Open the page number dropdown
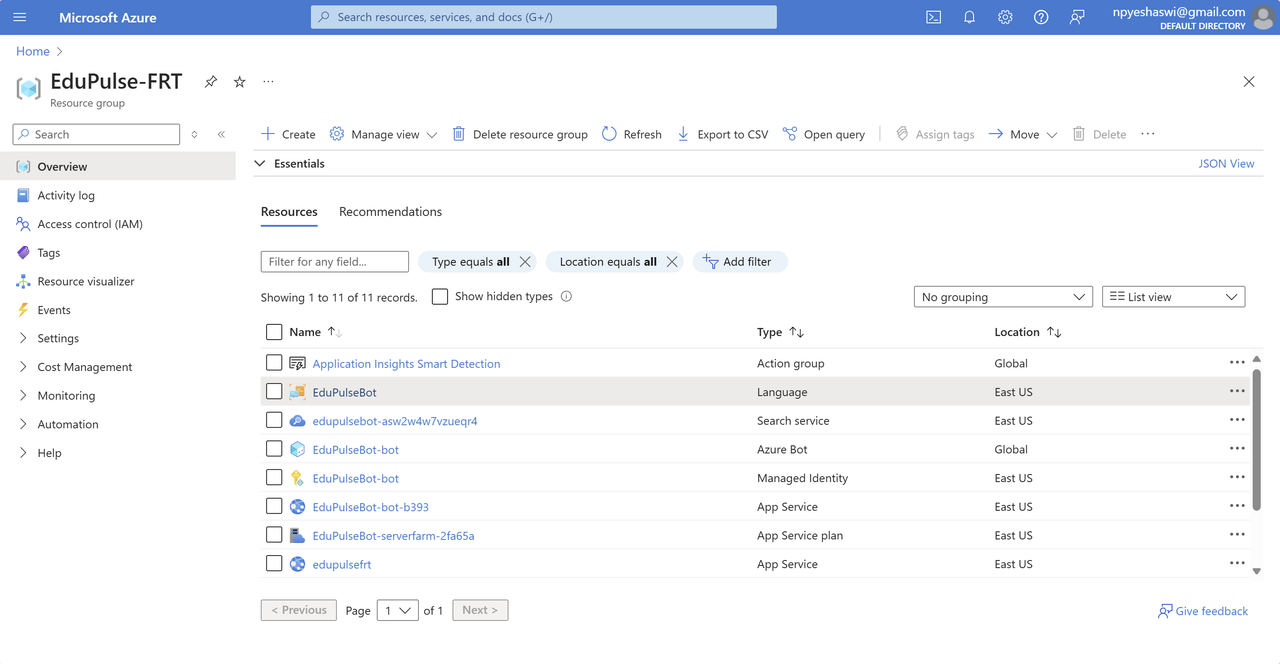The height and width of the screenshot is (664, 1280). click(397, 610)
